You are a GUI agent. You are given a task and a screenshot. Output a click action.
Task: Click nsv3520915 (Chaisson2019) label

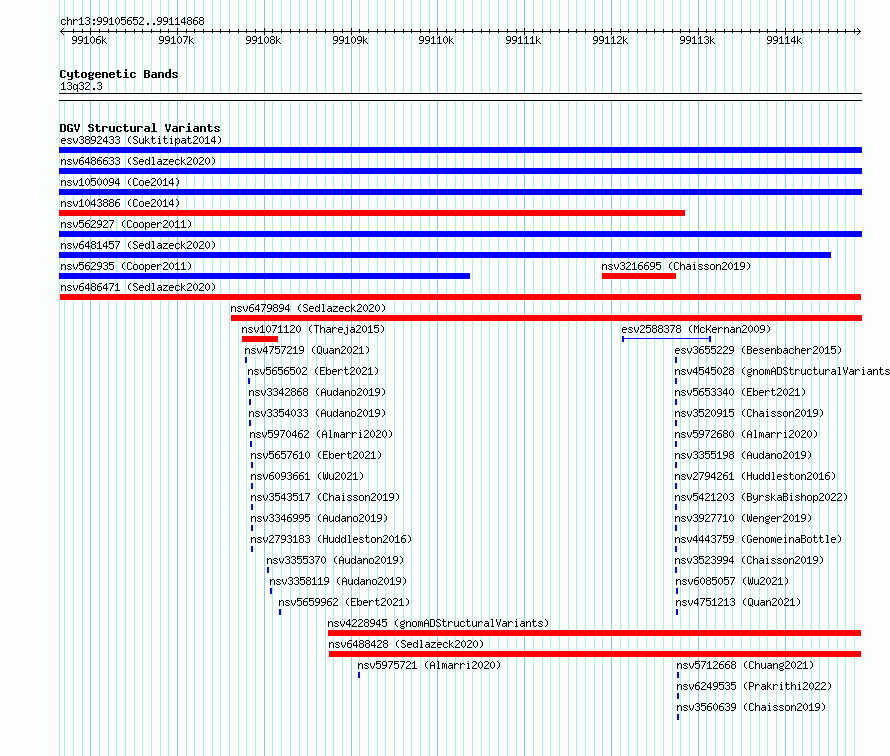(x=749, y=413)
